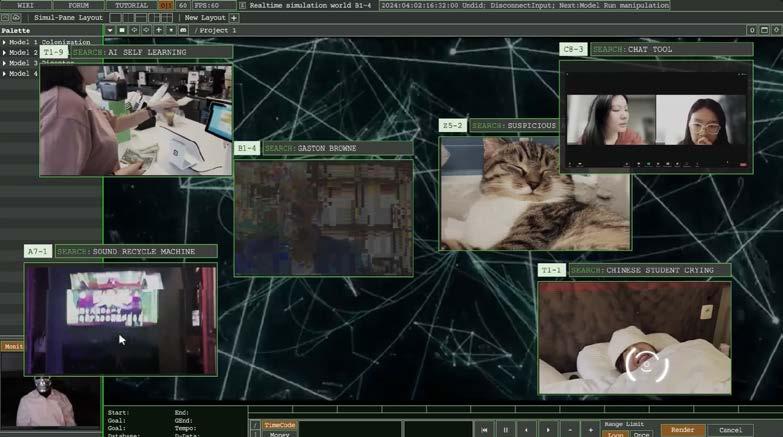Click the orange counter box beside TUTORIAL
The image size is (783, 437).
tap(166, 5)
